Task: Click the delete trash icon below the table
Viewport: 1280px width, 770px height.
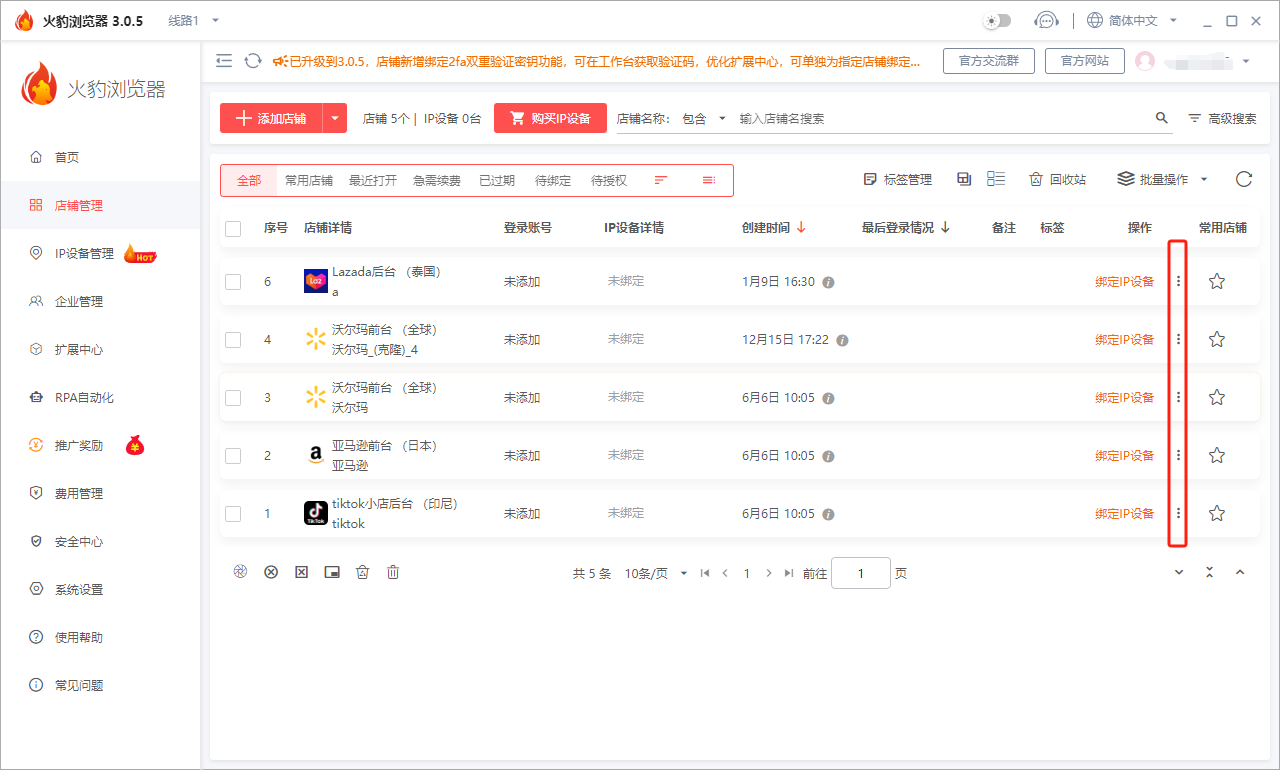Action: (392, 571)
